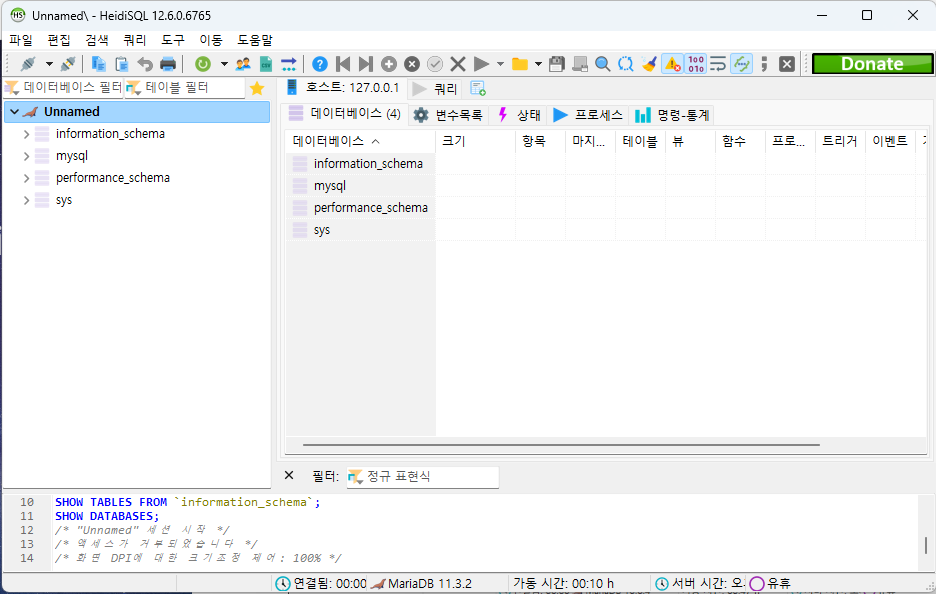
Task: Disconnect using the unplug toolbar icon
Action: [68, 64]
